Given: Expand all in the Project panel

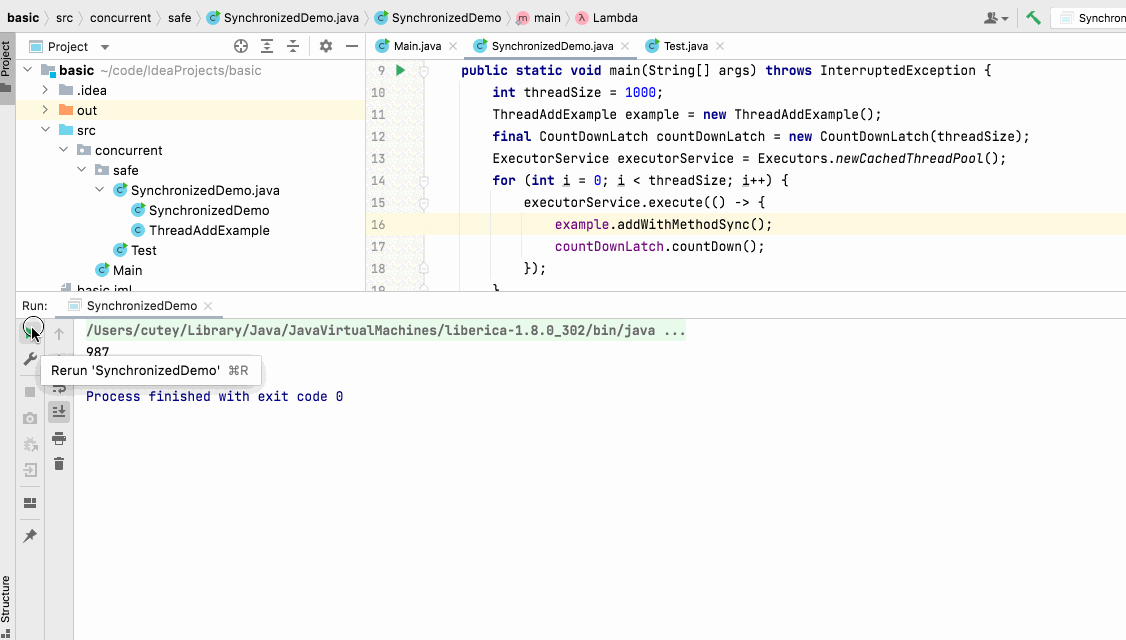Looking at the screenshot, I should pos(266,46).
